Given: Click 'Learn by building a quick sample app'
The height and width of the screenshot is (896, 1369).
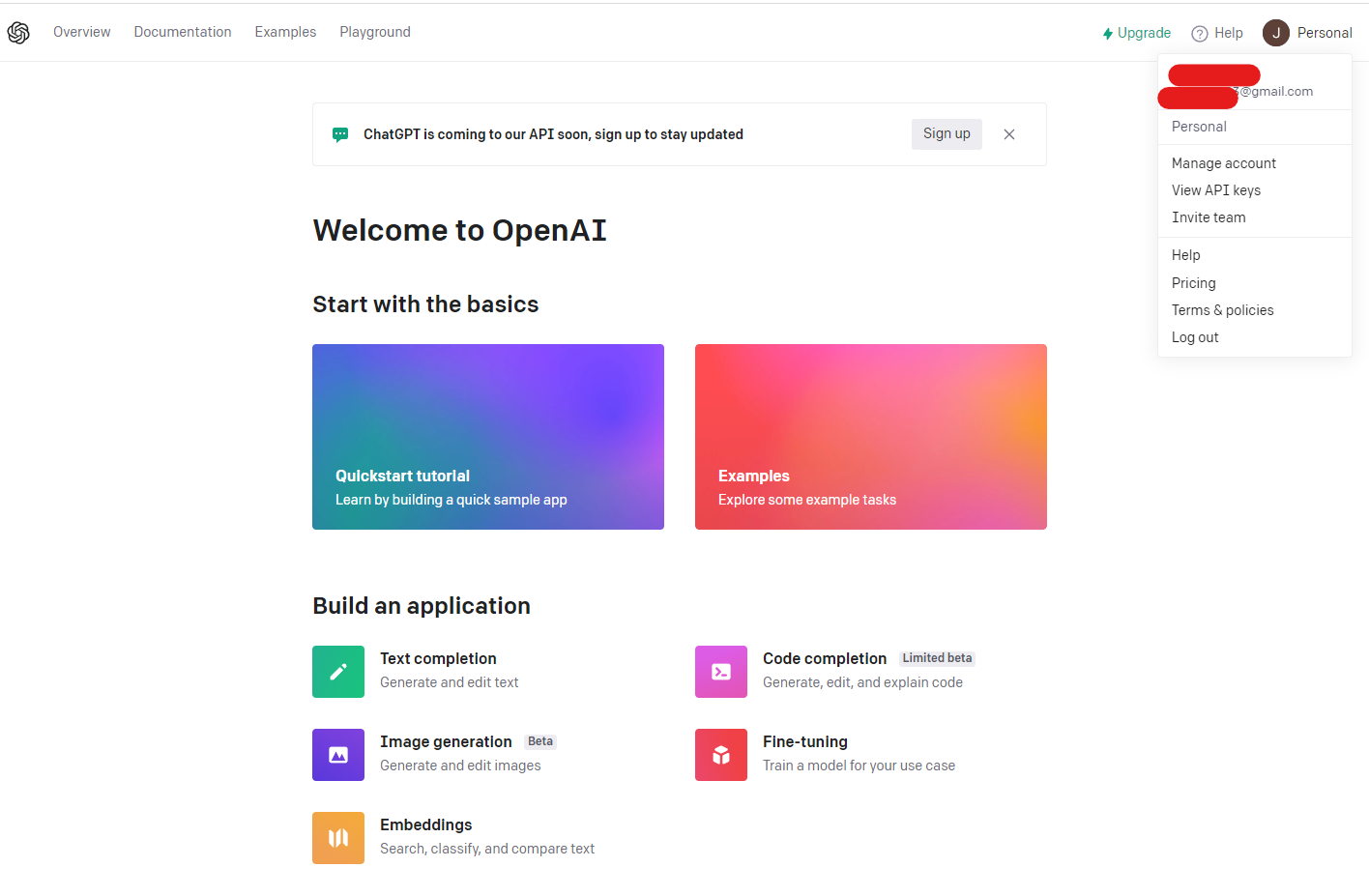Looking at the screenshot, I should coord(451,500).
